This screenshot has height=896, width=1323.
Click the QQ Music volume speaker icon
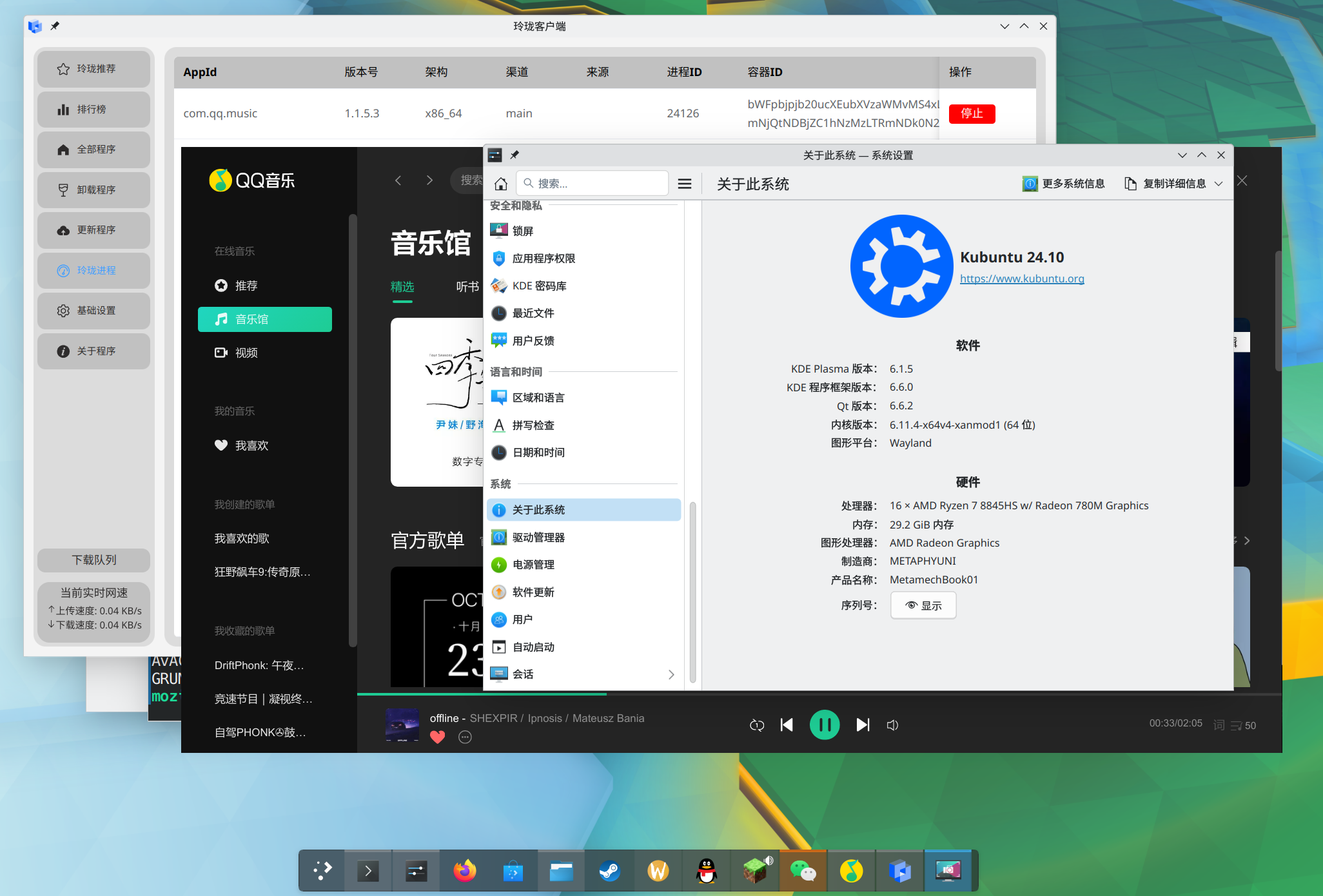point(892,725)
